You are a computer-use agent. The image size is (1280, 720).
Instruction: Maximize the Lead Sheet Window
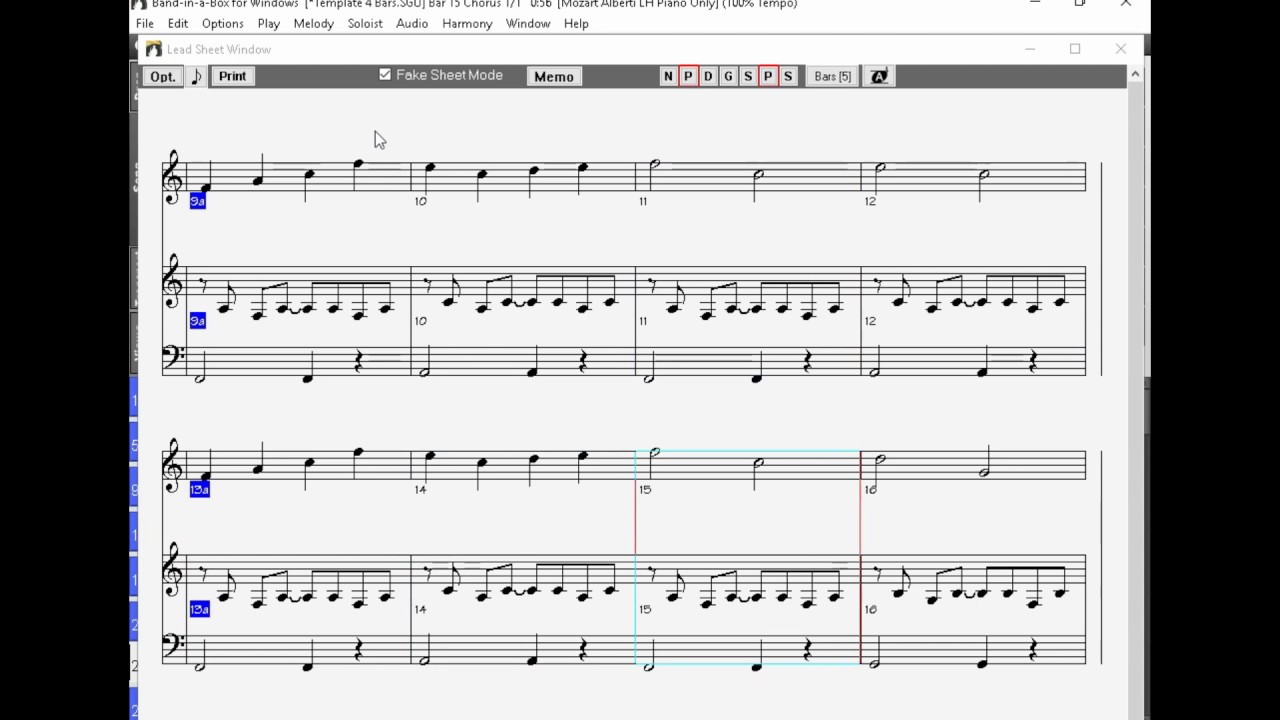1075,49
